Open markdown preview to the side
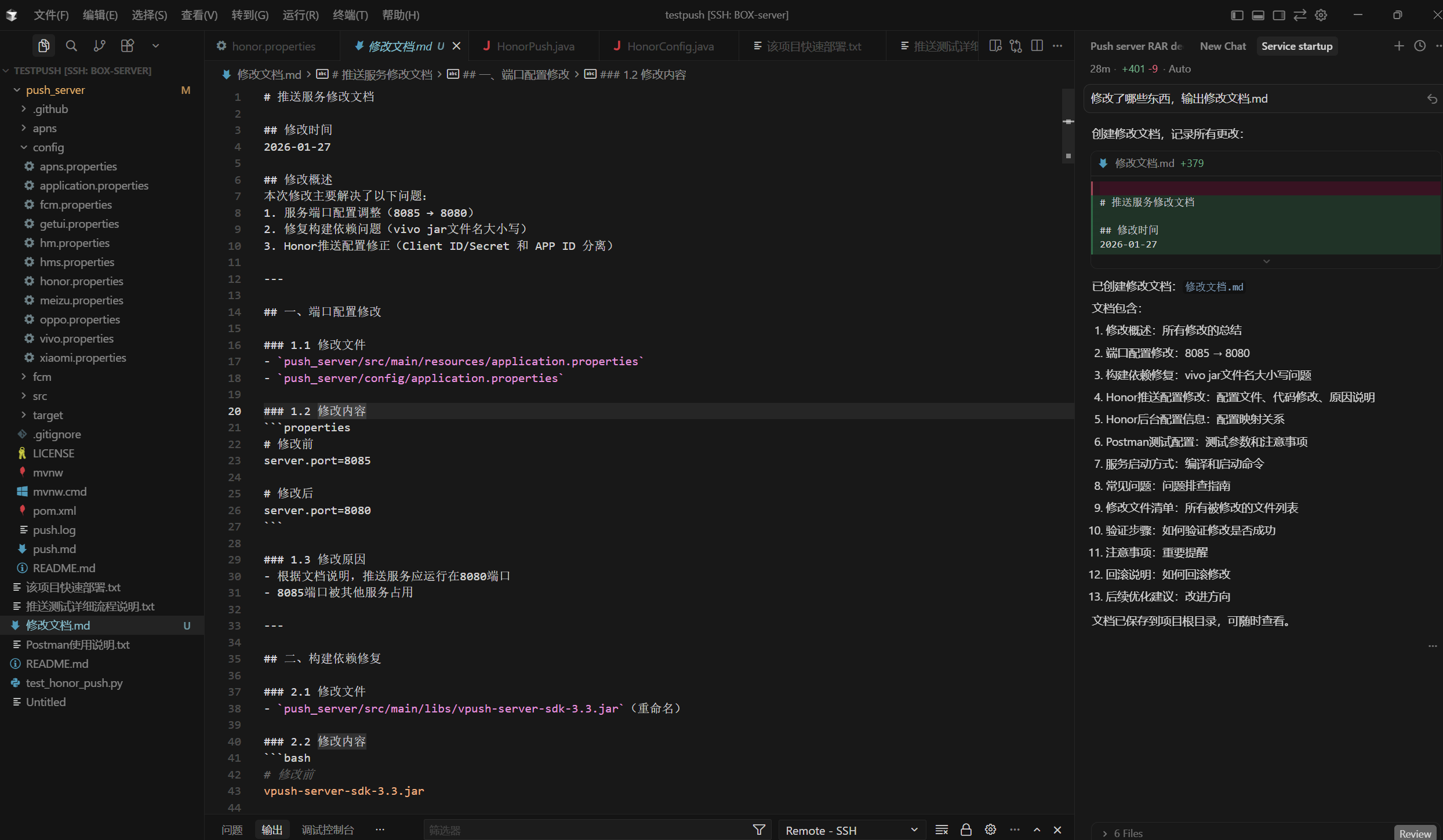1443x840 pixels. tap(995, 46)
